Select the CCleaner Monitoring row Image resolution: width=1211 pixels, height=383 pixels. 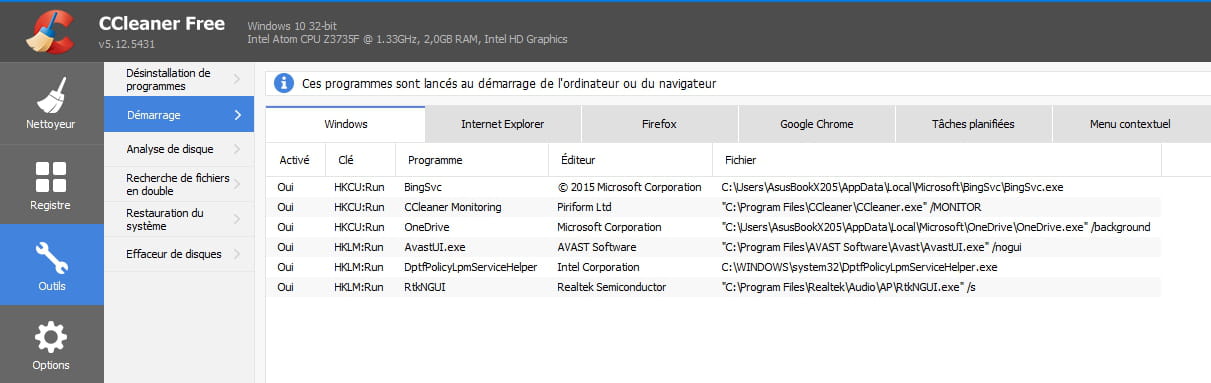714,207
